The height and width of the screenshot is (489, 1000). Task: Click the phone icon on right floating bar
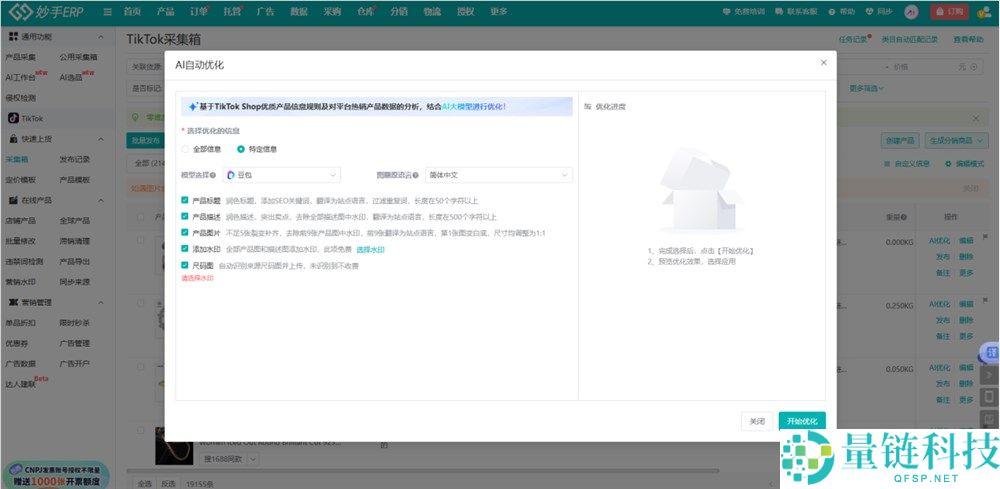989,397
